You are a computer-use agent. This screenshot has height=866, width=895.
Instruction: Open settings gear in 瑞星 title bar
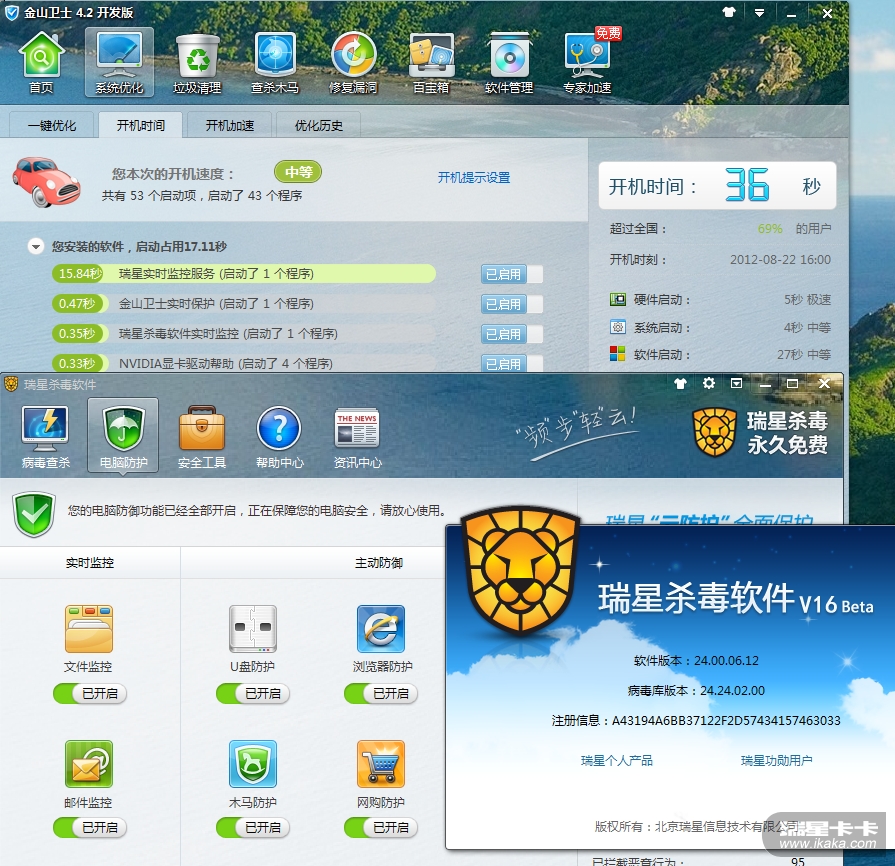(709, 383)
